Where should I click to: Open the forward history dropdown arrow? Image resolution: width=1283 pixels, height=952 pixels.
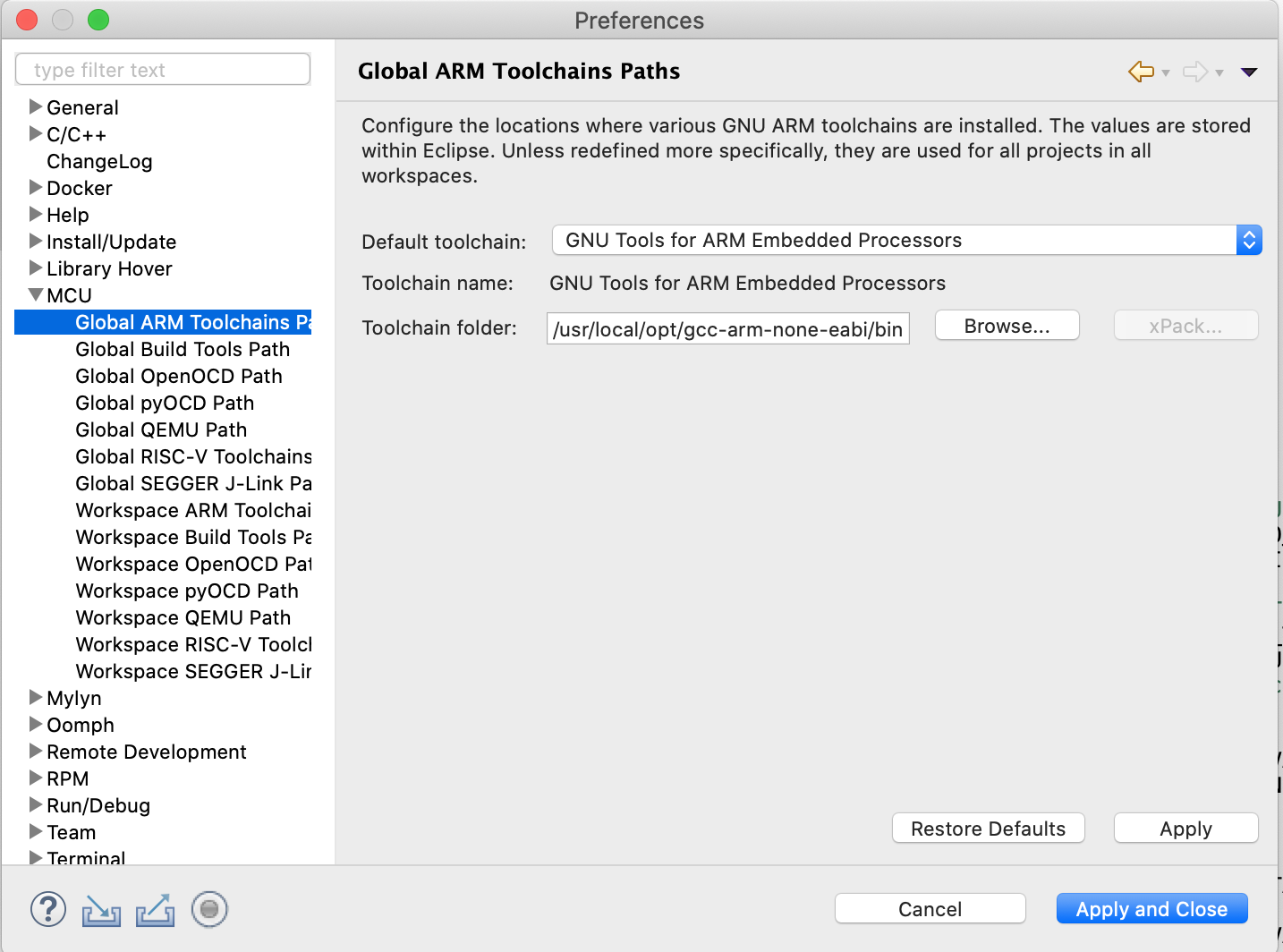(x=1219, y=73)
